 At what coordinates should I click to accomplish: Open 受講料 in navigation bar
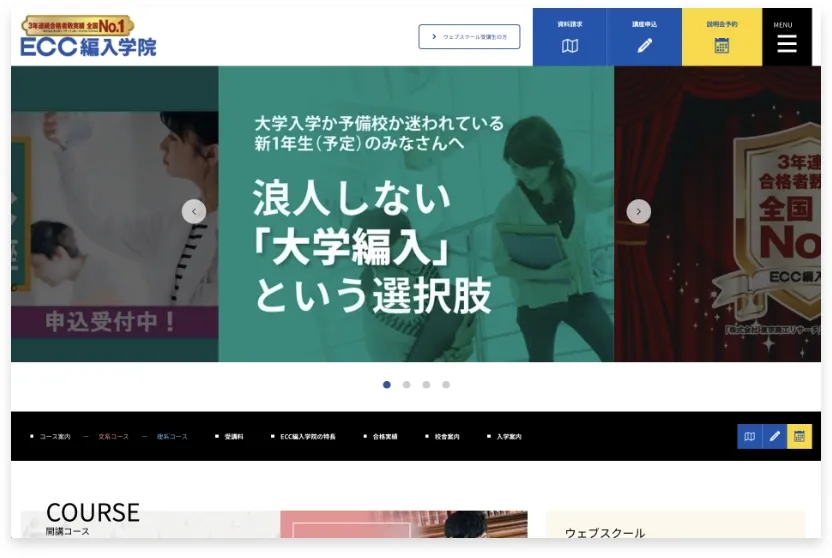234,437
